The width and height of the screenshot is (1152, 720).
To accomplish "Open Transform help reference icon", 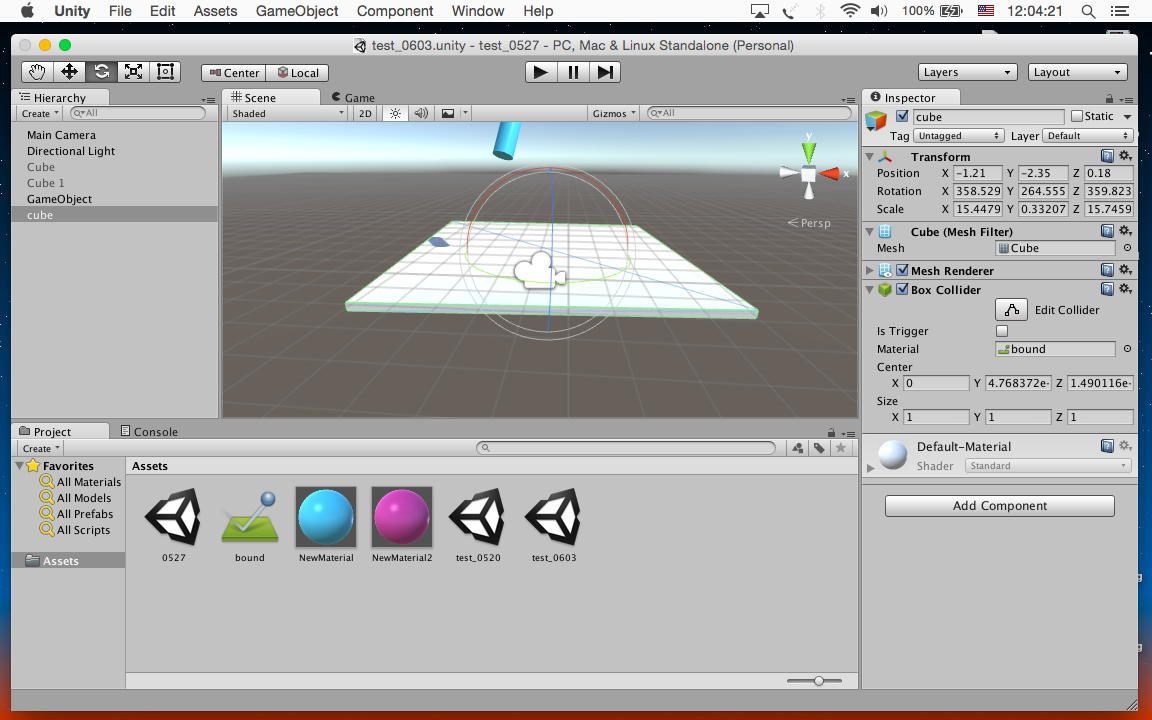I will [1107, 156].
